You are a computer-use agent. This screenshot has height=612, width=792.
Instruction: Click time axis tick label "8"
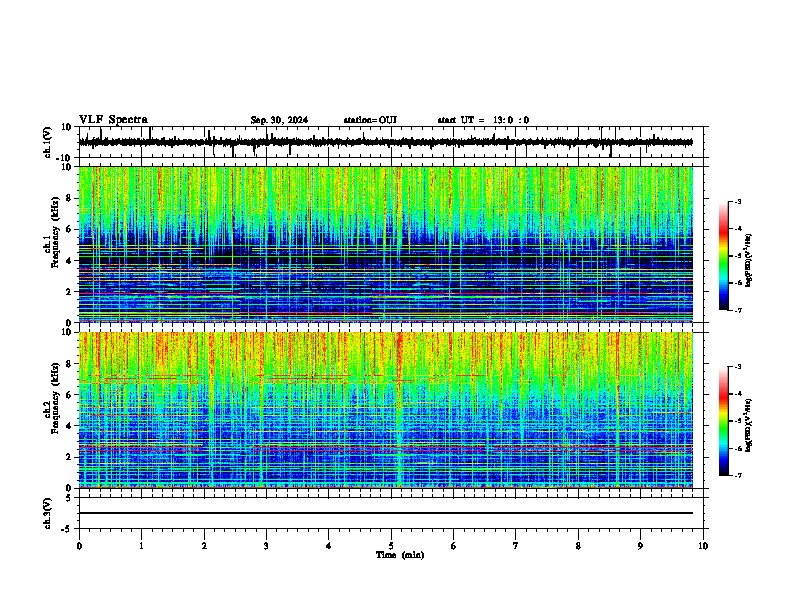578,546
